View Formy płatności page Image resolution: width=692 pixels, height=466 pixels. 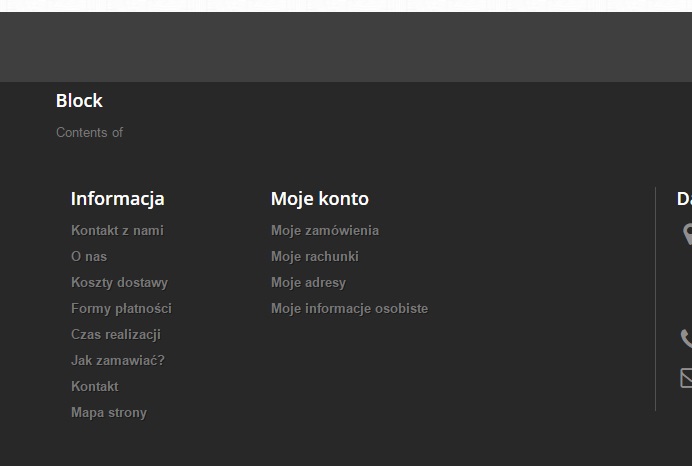(121, 308)
